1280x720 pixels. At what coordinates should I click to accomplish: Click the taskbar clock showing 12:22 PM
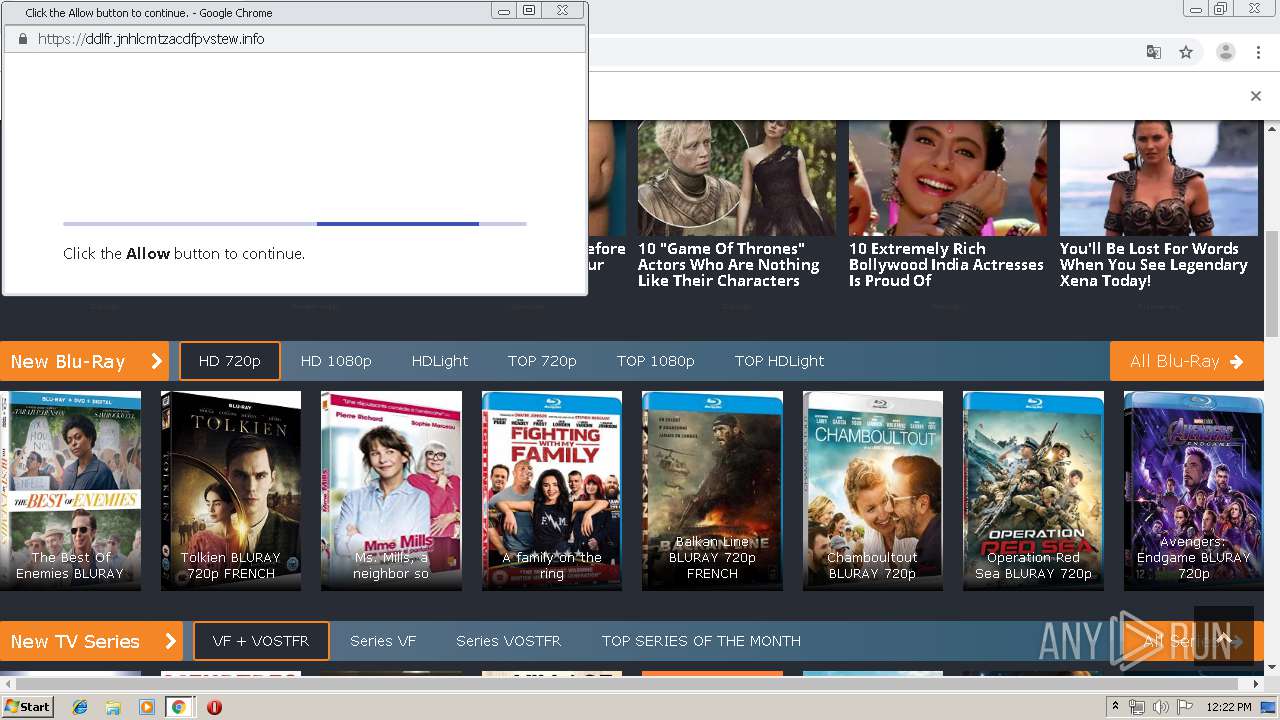point(1229,707)
